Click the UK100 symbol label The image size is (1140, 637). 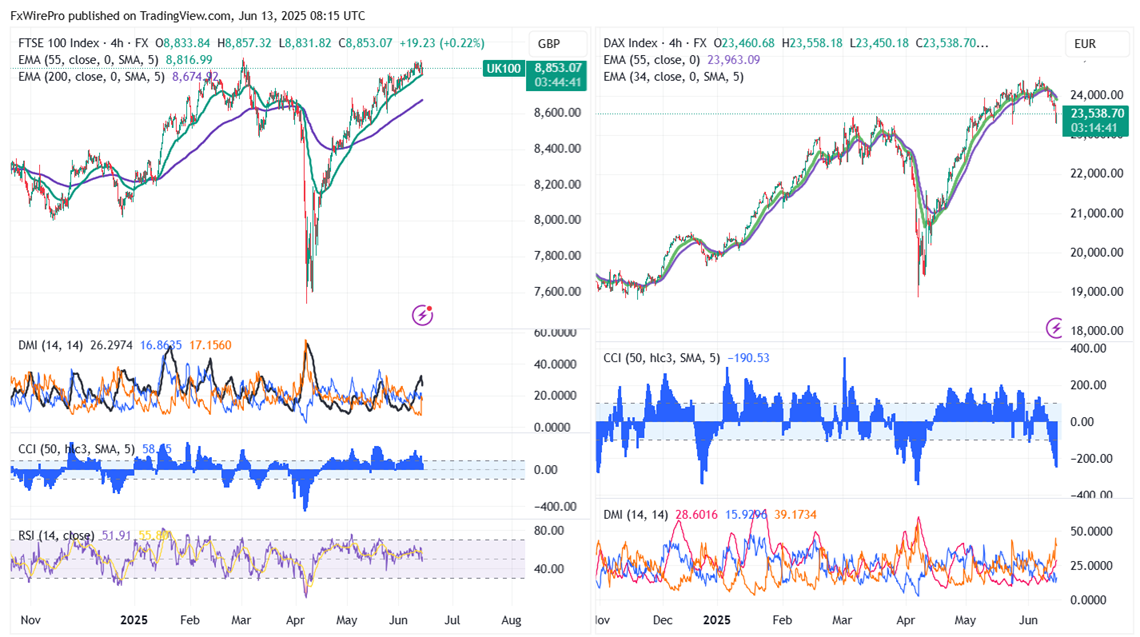point(503,68)
